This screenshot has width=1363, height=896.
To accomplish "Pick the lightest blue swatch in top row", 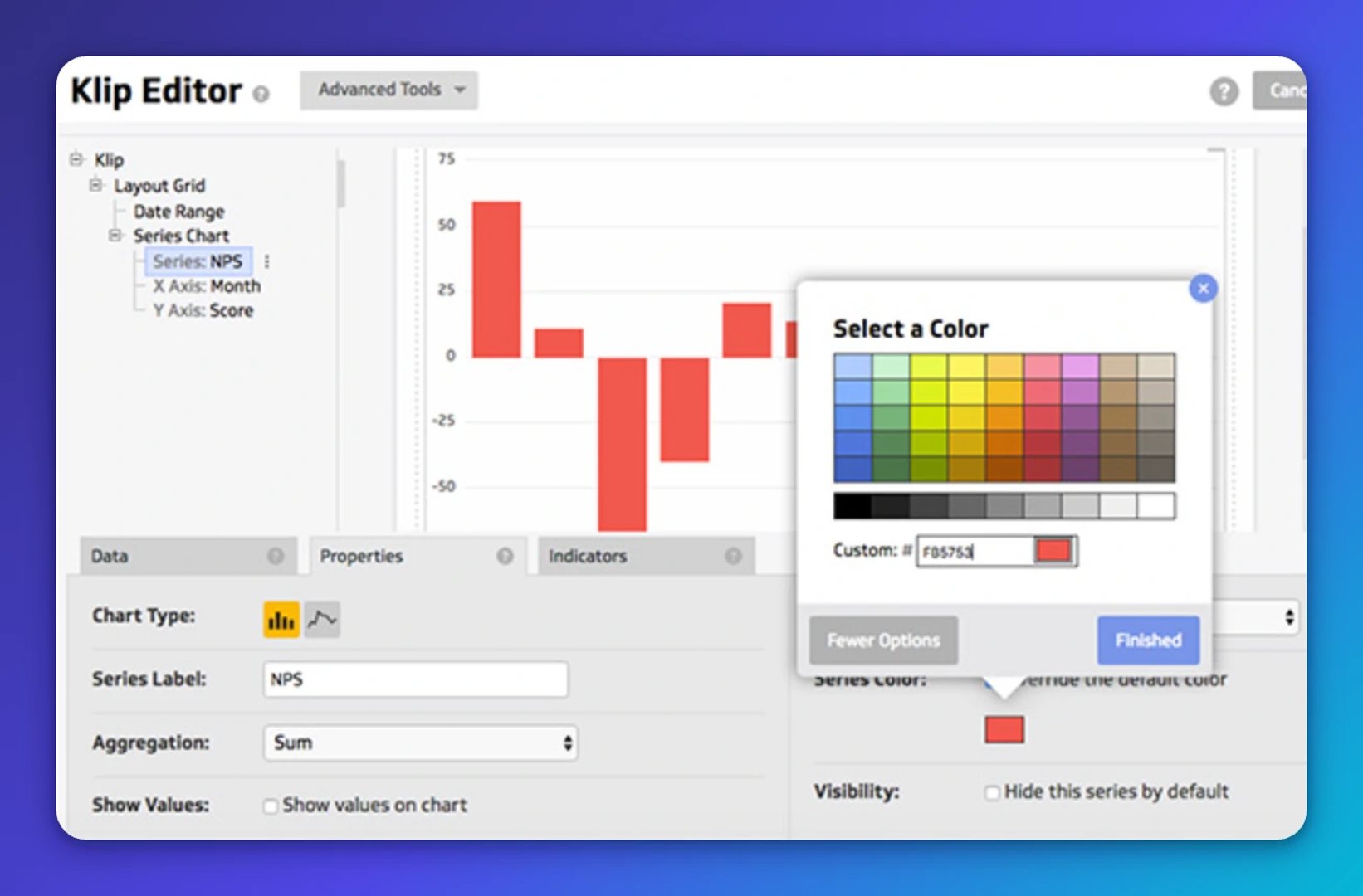I will pyautogui.click(x=852, y=367).
